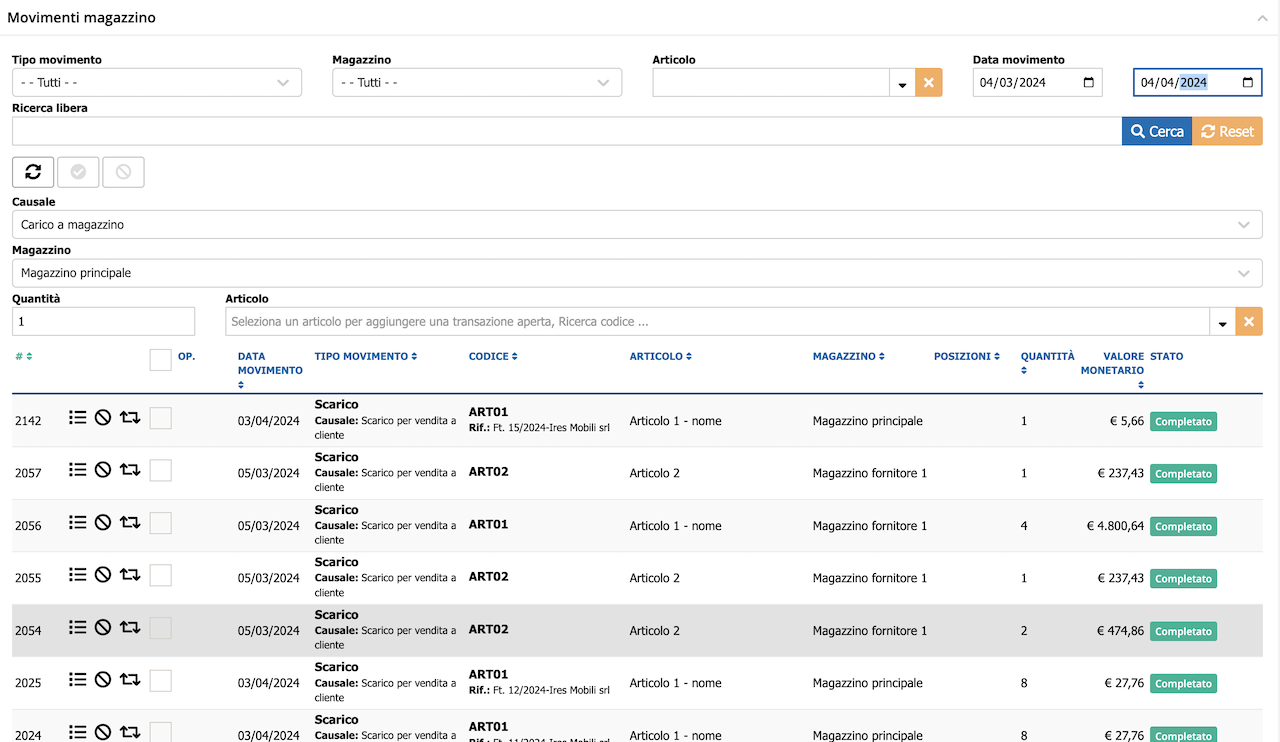Screen dimensions: 1280x742
Task: Check the checkbox for movement 2057
Action: tap(160, 470)
